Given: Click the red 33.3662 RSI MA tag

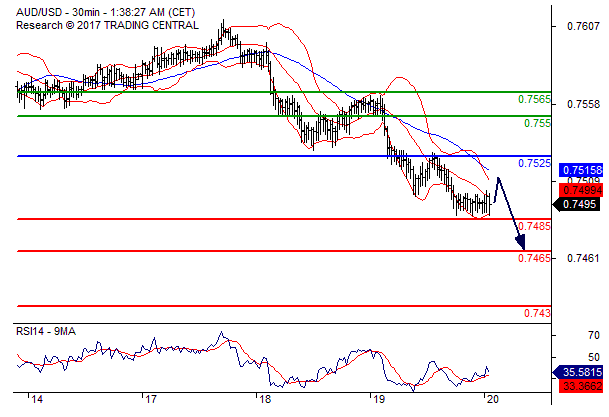Looking at the screenshot, I should tap(581, 386).
